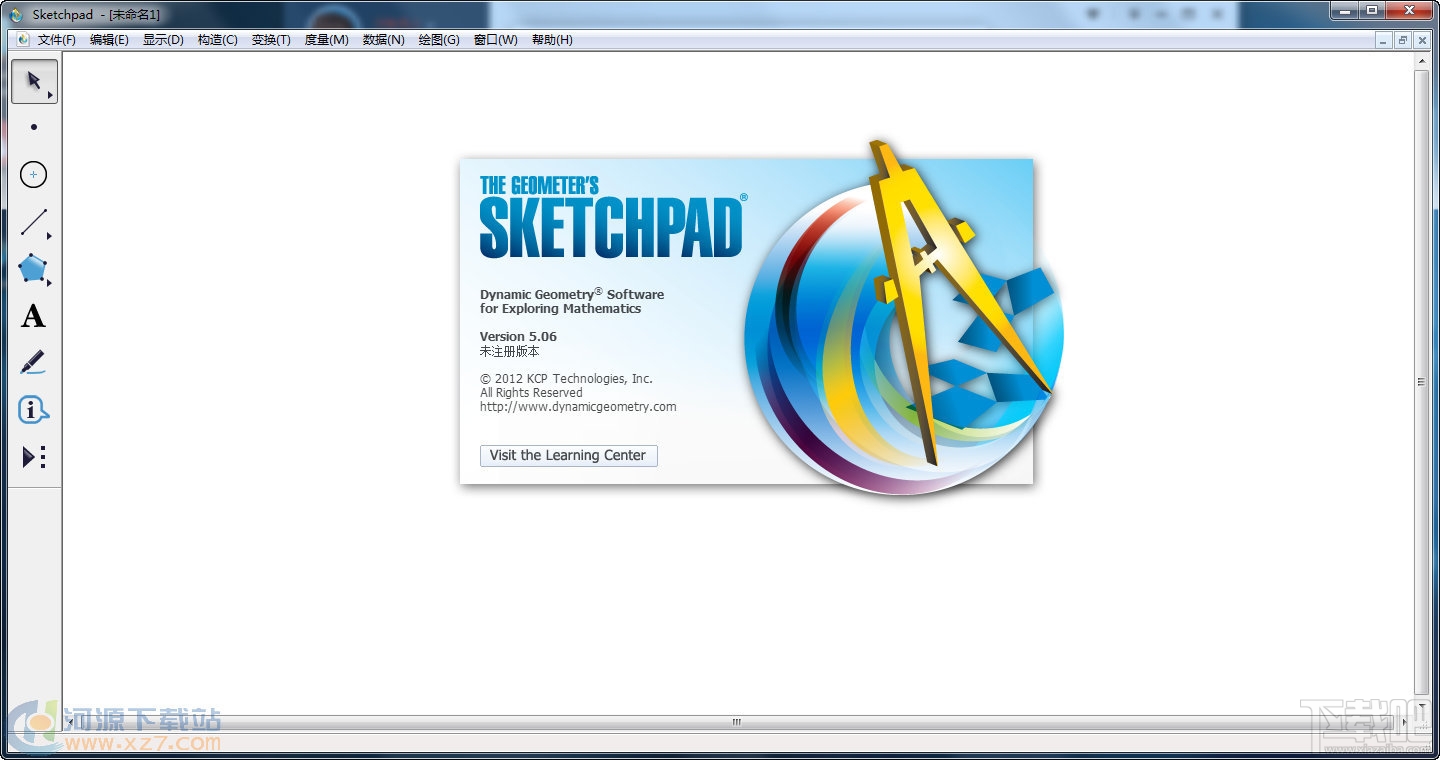1440x760 pixels.
Task: Select the Text tool
Action: [33, 316]
